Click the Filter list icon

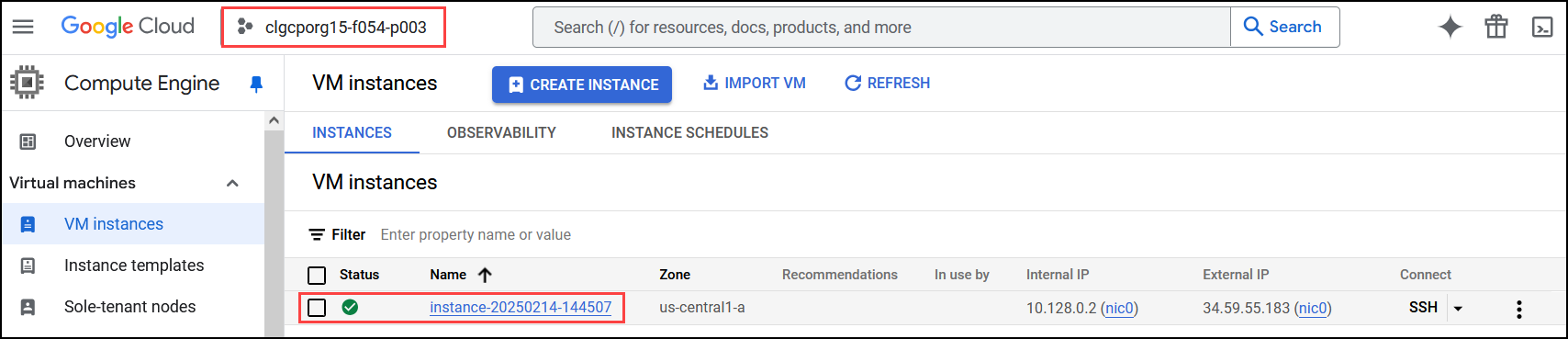click(317, 235)
